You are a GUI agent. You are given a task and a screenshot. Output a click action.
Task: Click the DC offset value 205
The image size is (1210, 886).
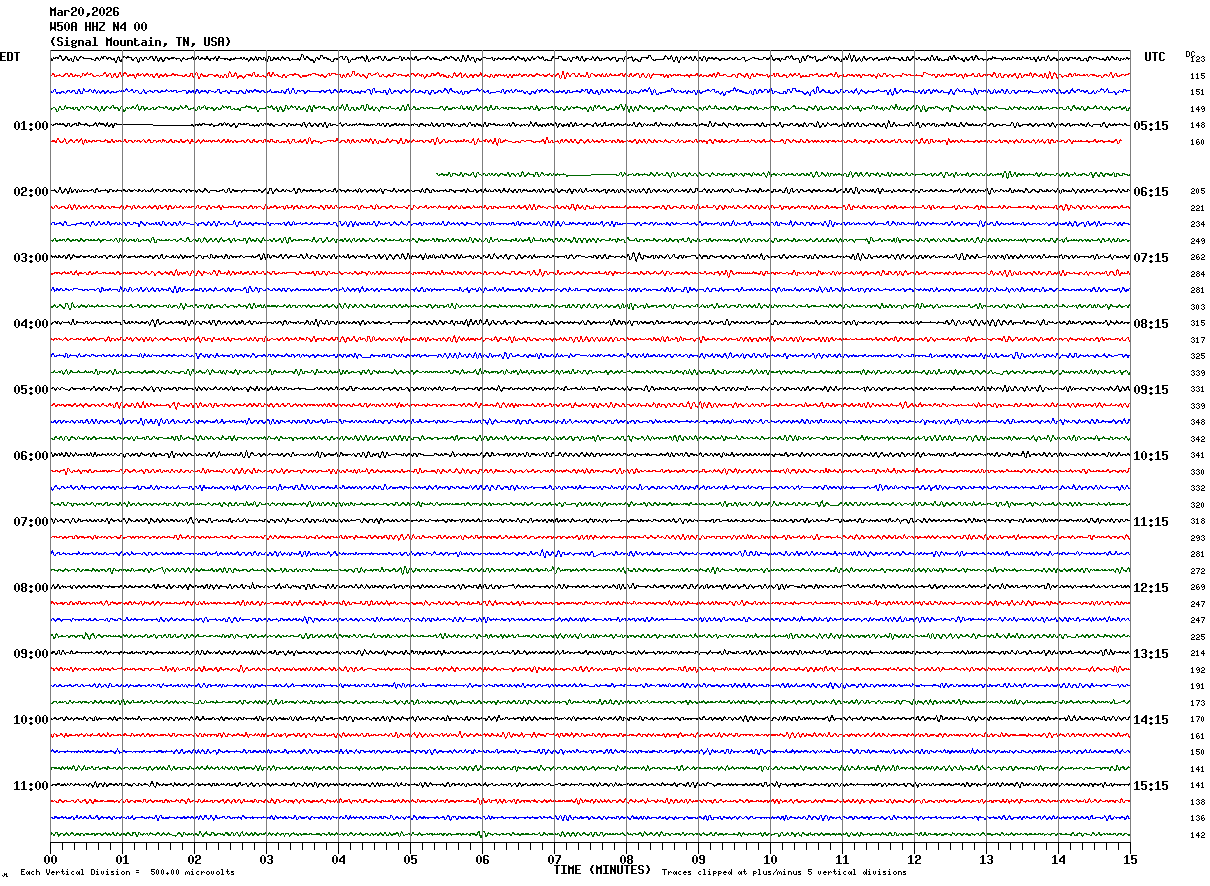1197,191
